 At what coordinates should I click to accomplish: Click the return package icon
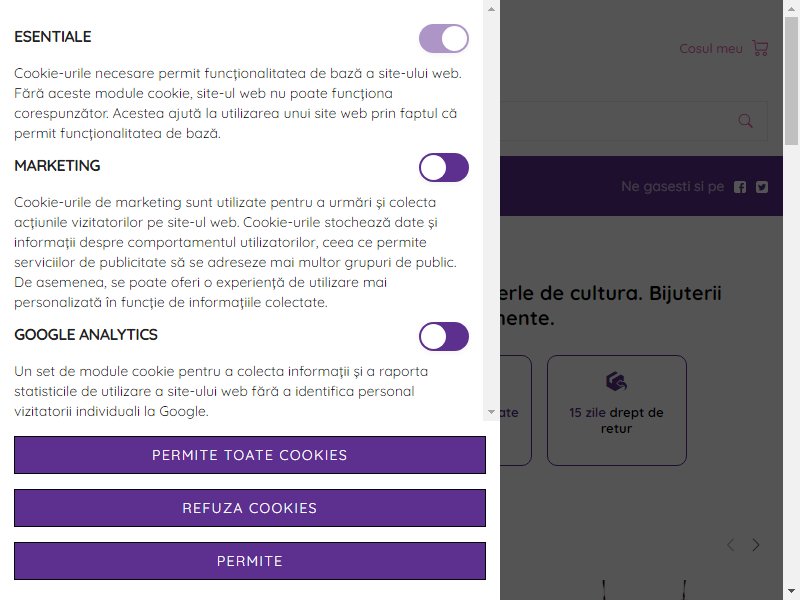coord(616,381)
